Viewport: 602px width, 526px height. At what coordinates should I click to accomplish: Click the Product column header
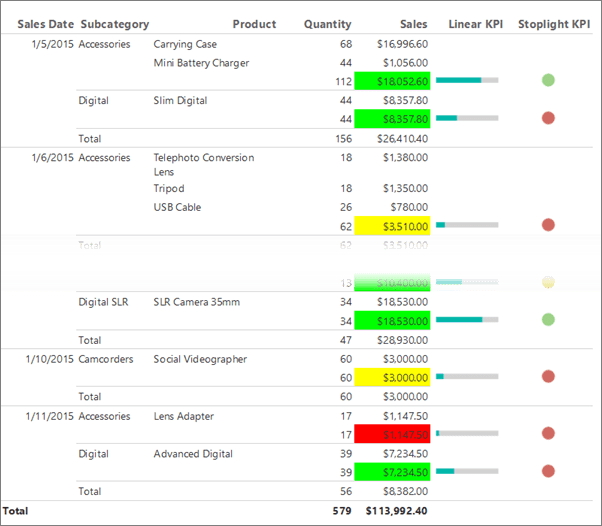(254, 24)
